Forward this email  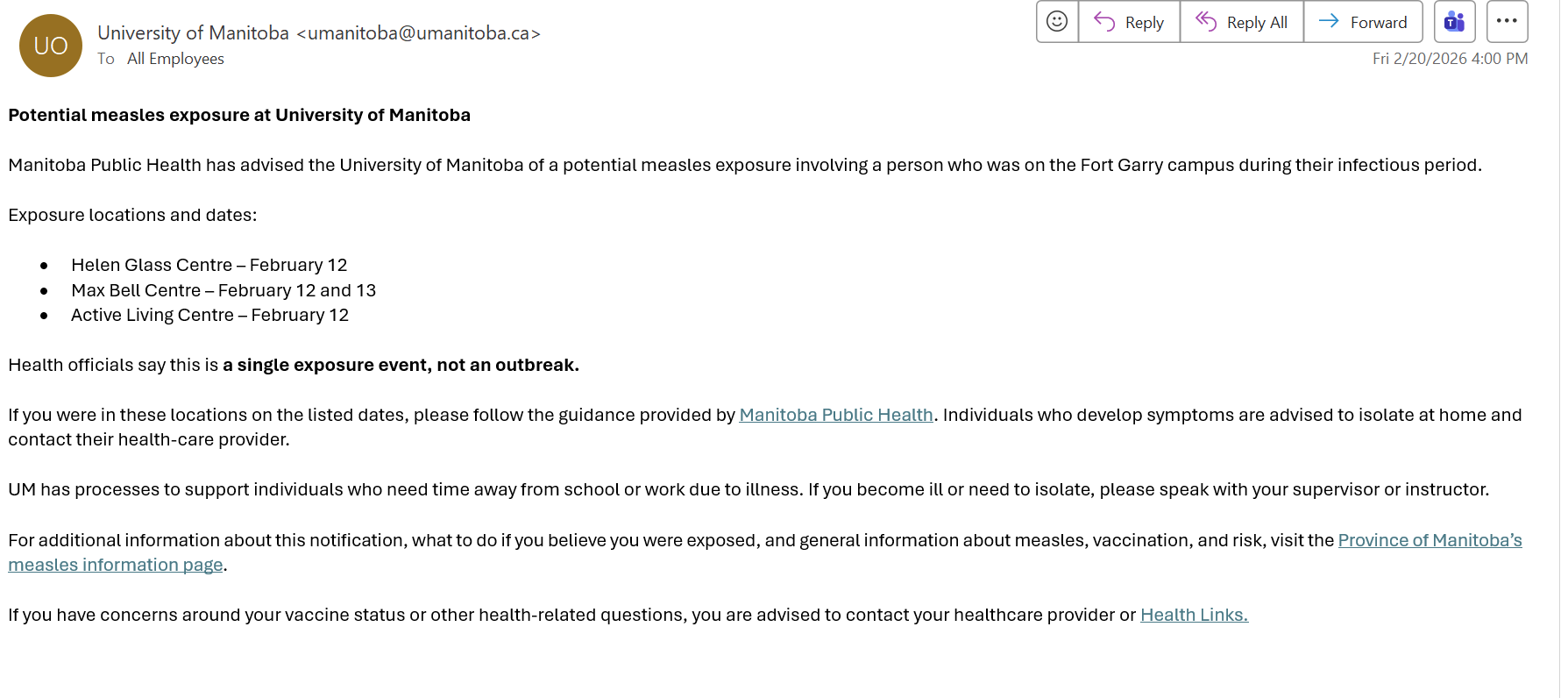(1363, 22)
